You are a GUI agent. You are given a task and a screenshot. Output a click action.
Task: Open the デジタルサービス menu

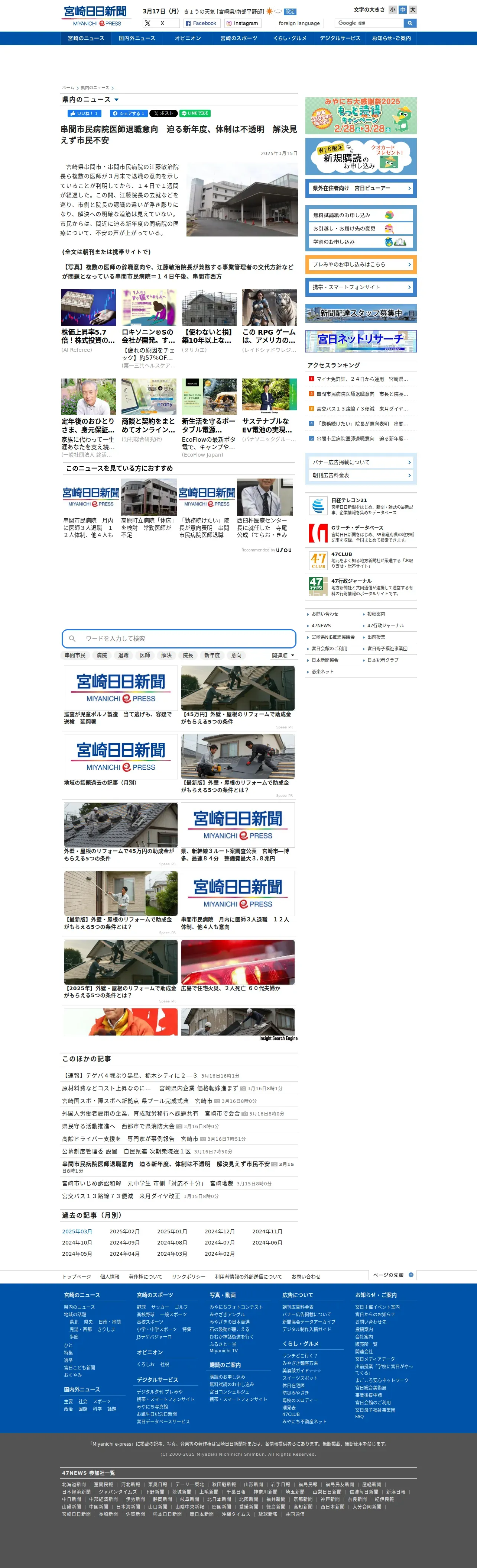pos(340,38)
